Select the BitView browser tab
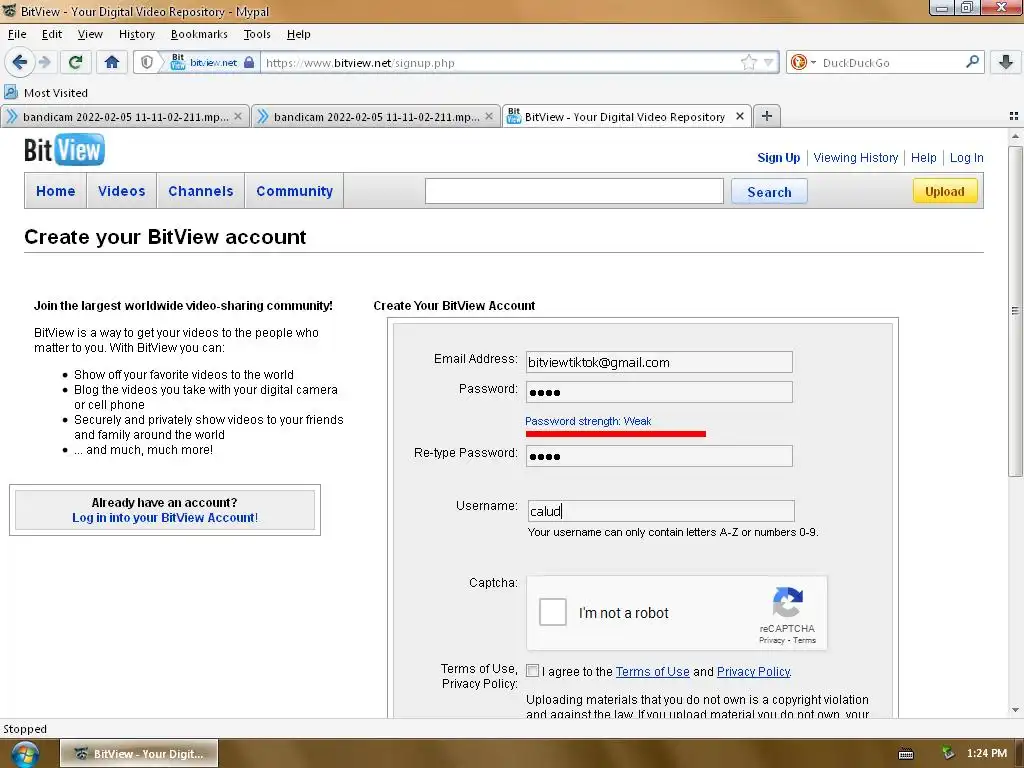This screenshot has height=768, width=1024. tap(627, 116)
